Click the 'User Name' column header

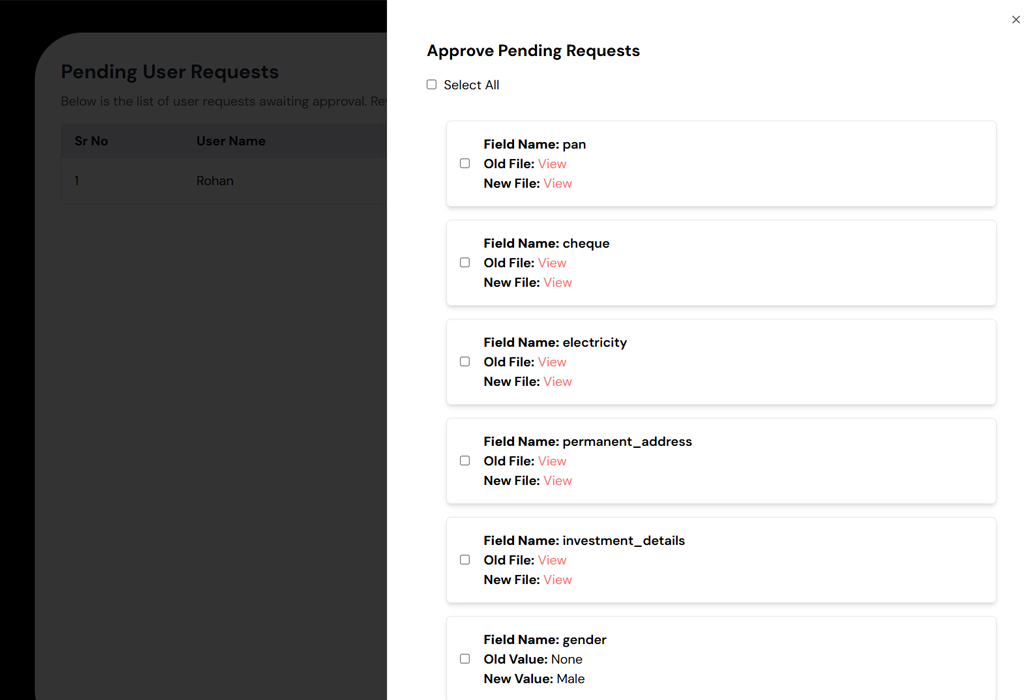click(231, 141)
